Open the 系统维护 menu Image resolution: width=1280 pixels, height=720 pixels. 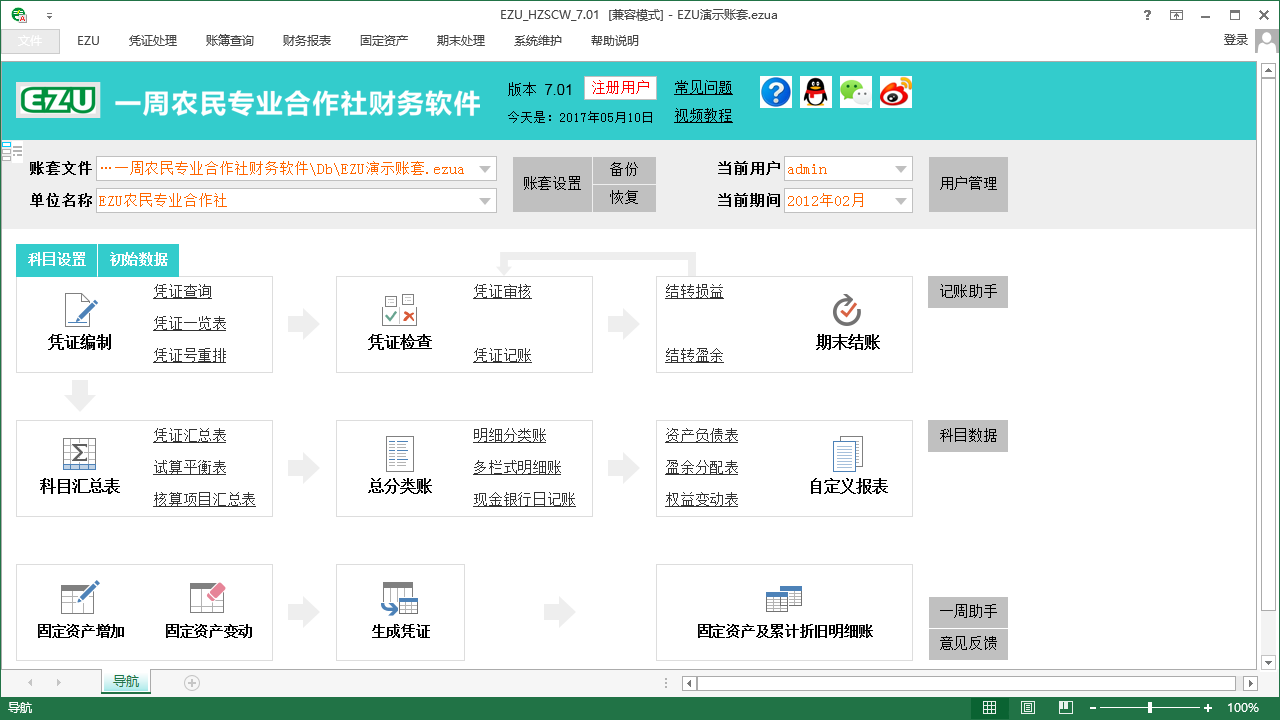click(538, 41)
